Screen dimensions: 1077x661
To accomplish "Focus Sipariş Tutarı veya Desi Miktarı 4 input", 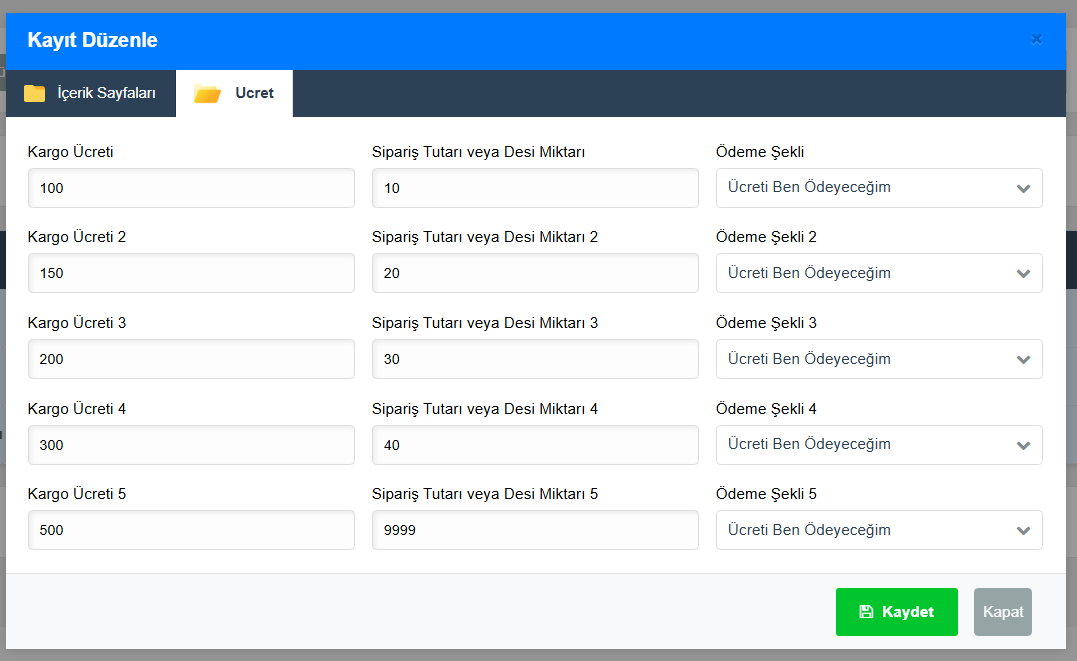I will 535,445.
